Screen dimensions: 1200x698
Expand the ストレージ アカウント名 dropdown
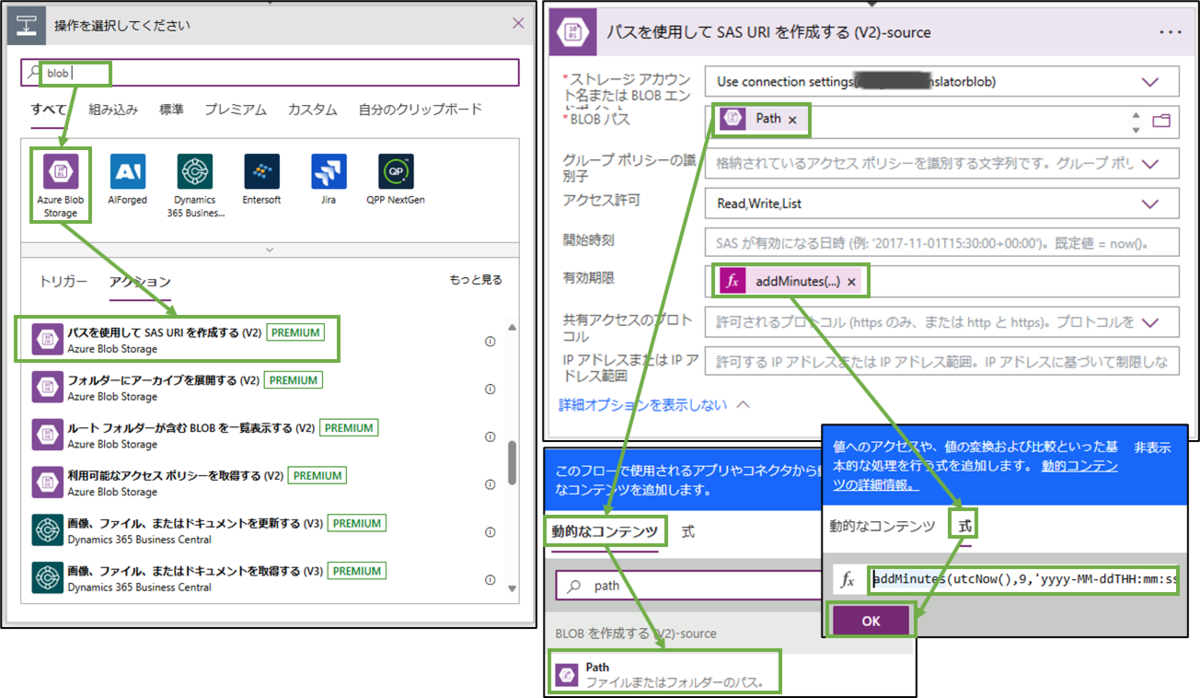(x=1150, y=82)
